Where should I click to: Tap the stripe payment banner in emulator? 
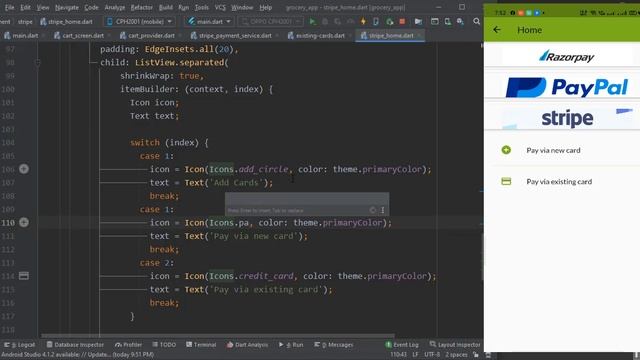pos(566,119)
